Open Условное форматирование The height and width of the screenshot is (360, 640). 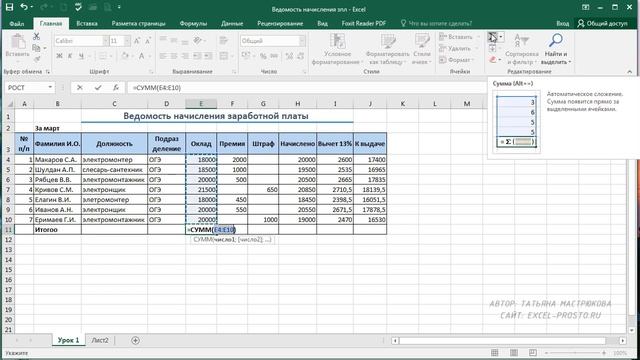(337, 49)
